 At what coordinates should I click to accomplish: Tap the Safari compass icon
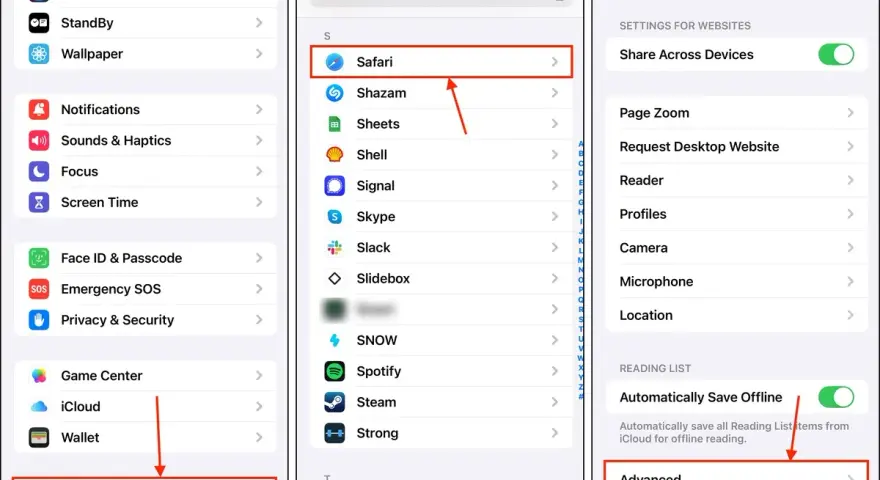pyautogui.click(x=334, y=62)
